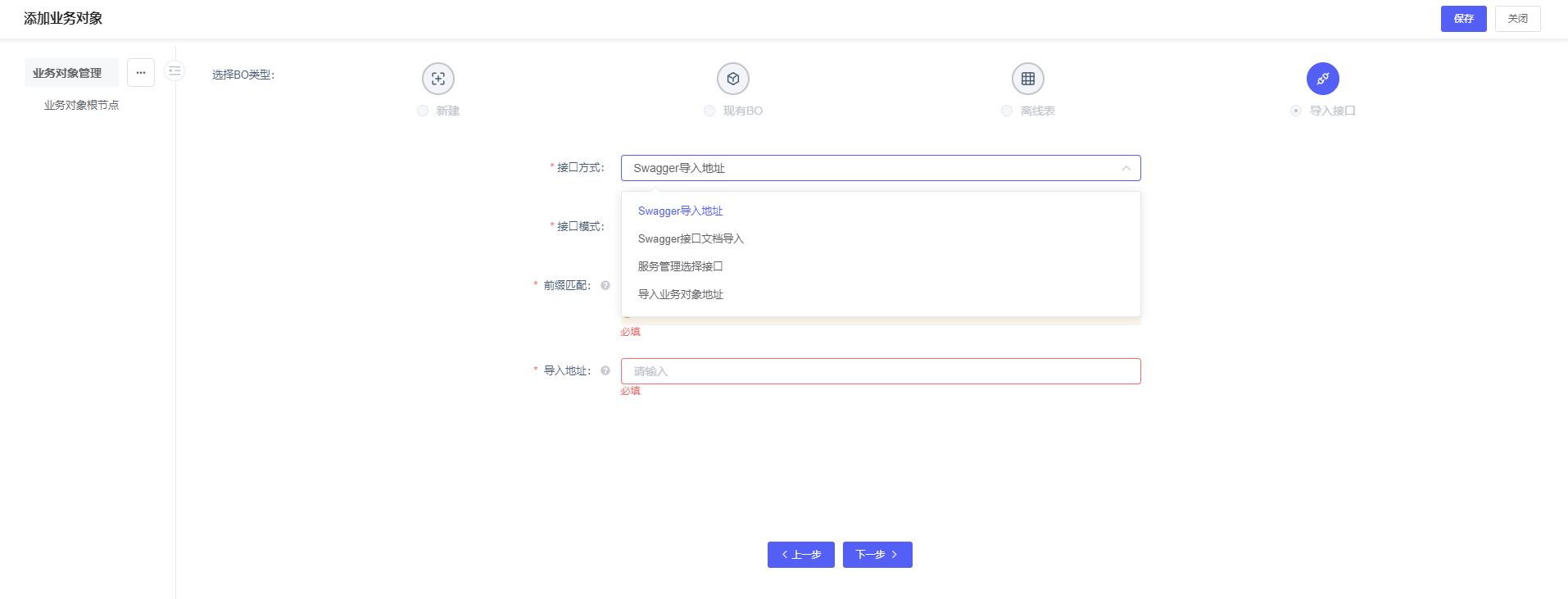
Task: Select the 现有BO radio button
Action: coord(709,111)
